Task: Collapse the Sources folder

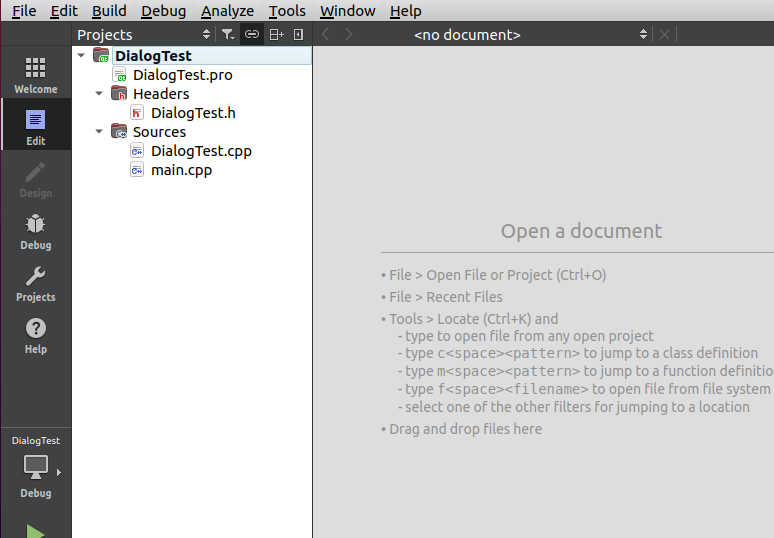Action: click(x=99, y=131)
